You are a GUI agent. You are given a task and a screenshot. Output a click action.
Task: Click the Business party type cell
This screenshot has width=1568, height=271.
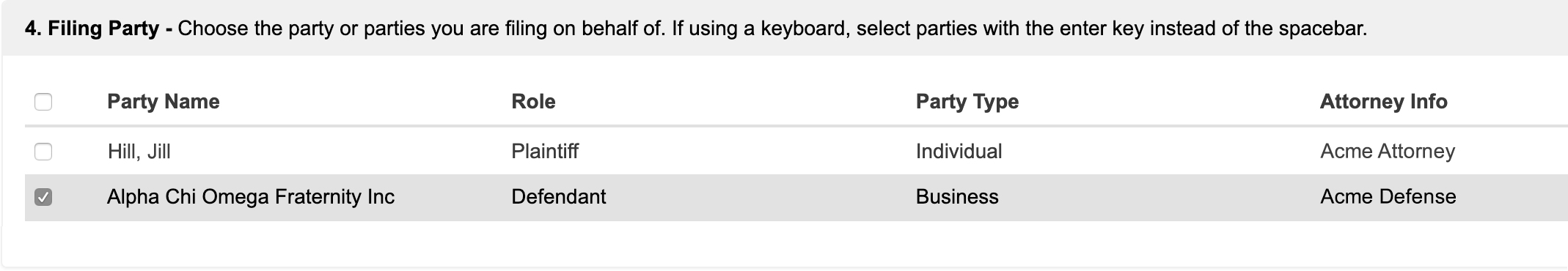click(957, 196)
